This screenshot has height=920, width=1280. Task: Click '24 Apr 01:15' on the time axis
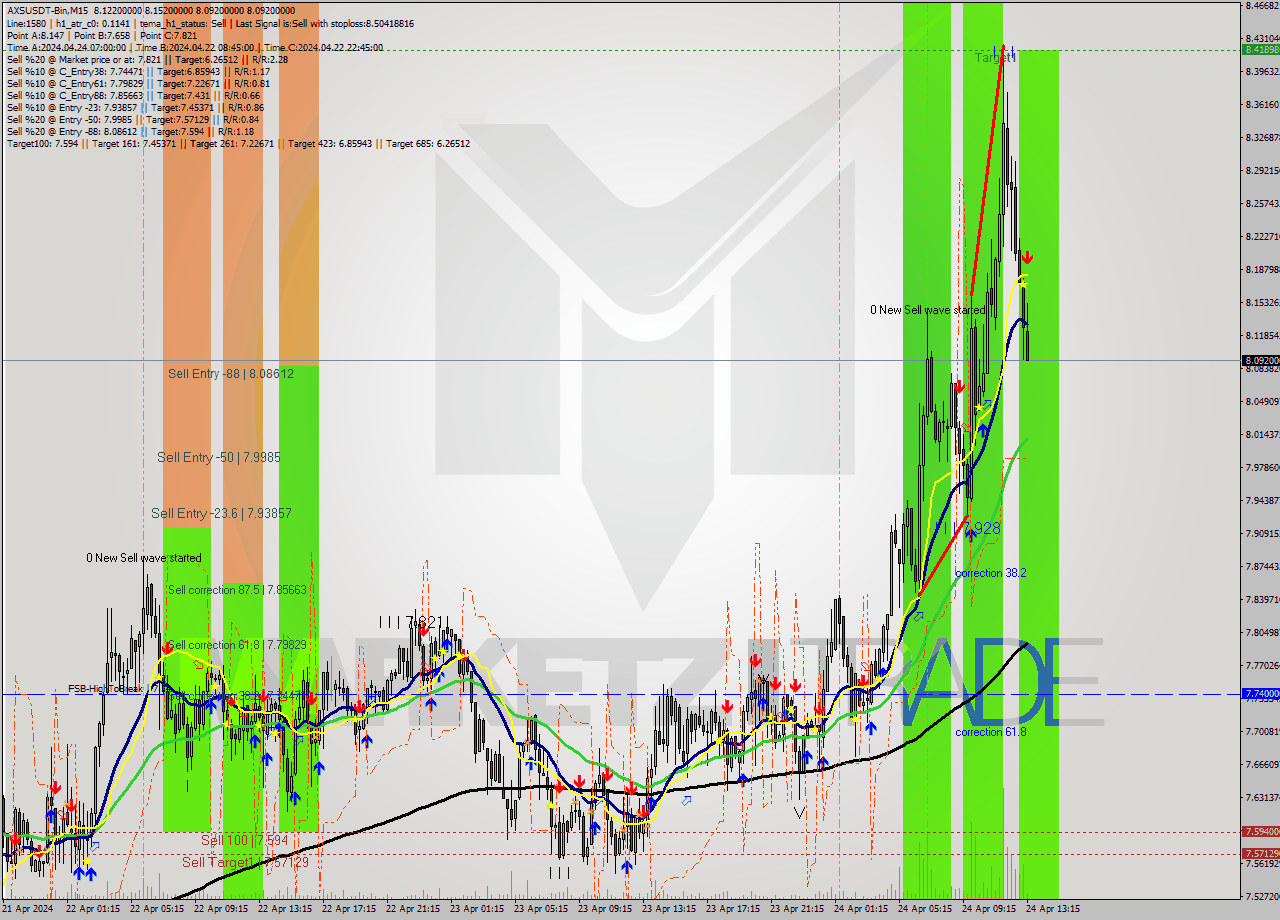tap(861, 909)
